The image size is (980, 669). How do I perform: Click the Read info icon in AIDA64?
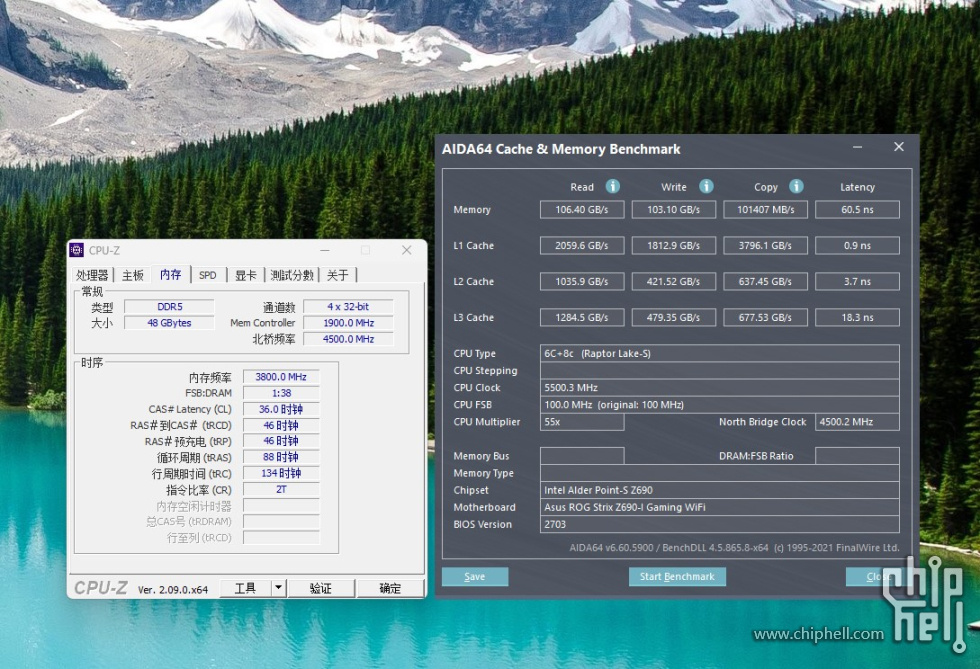click(612, 186)
